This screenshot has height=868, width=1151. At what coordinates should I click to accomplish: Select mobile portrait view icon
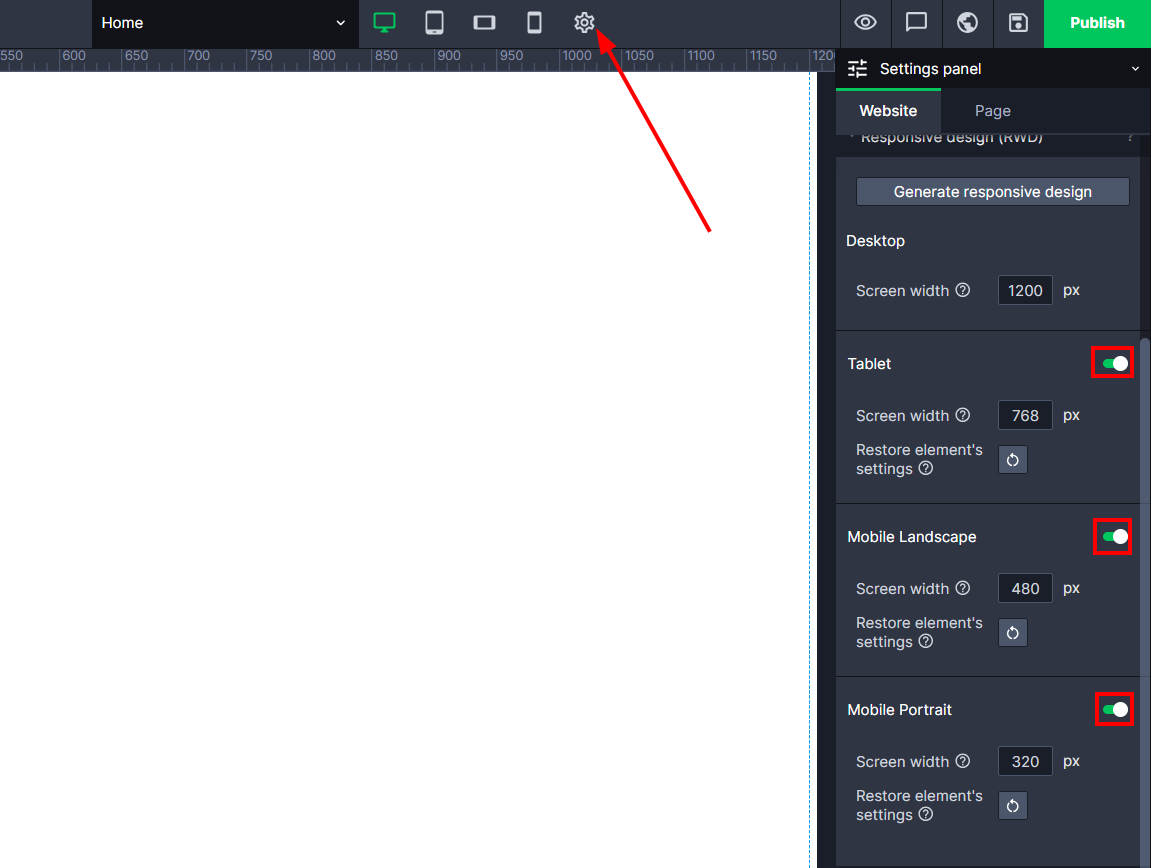534,23
